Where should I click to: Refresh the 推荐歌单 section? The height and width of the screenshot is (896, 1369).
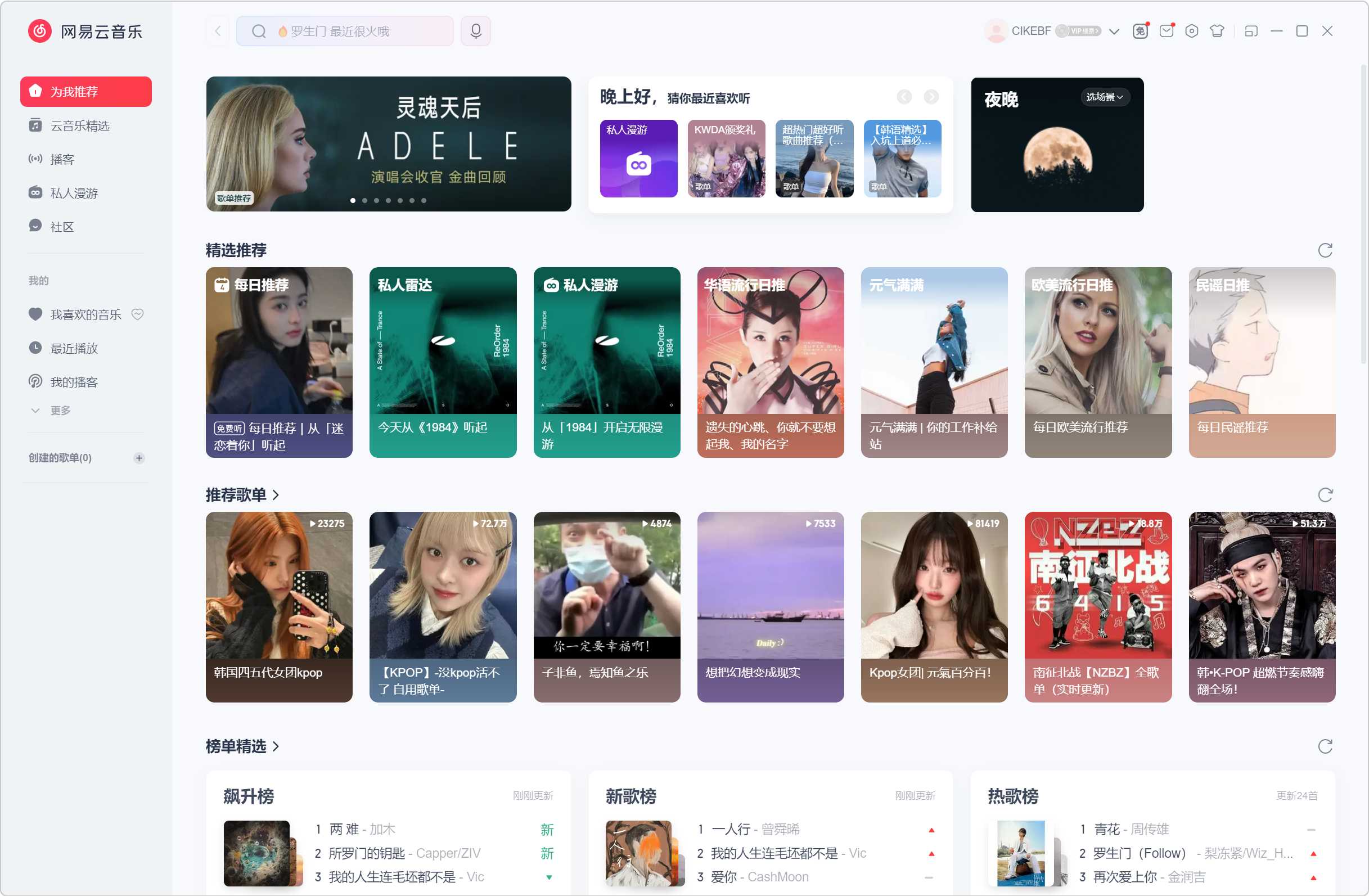(x=1325, y=494)
